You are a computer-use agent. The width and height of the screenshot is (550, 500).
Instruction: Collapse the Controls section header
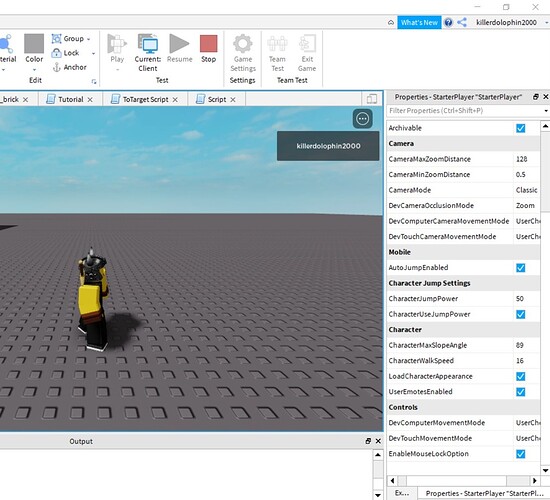(x=463, y=407)
